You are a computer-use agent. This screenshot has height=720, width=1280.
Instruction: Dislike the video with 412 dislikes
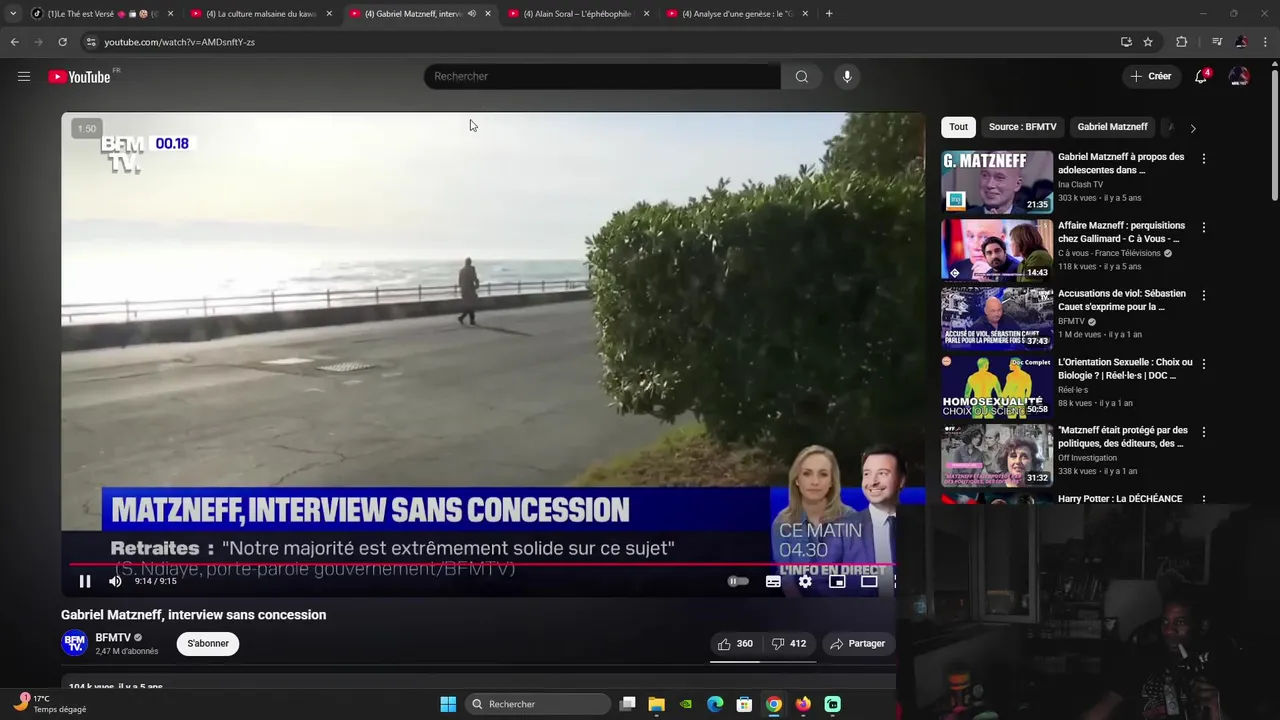789,644
